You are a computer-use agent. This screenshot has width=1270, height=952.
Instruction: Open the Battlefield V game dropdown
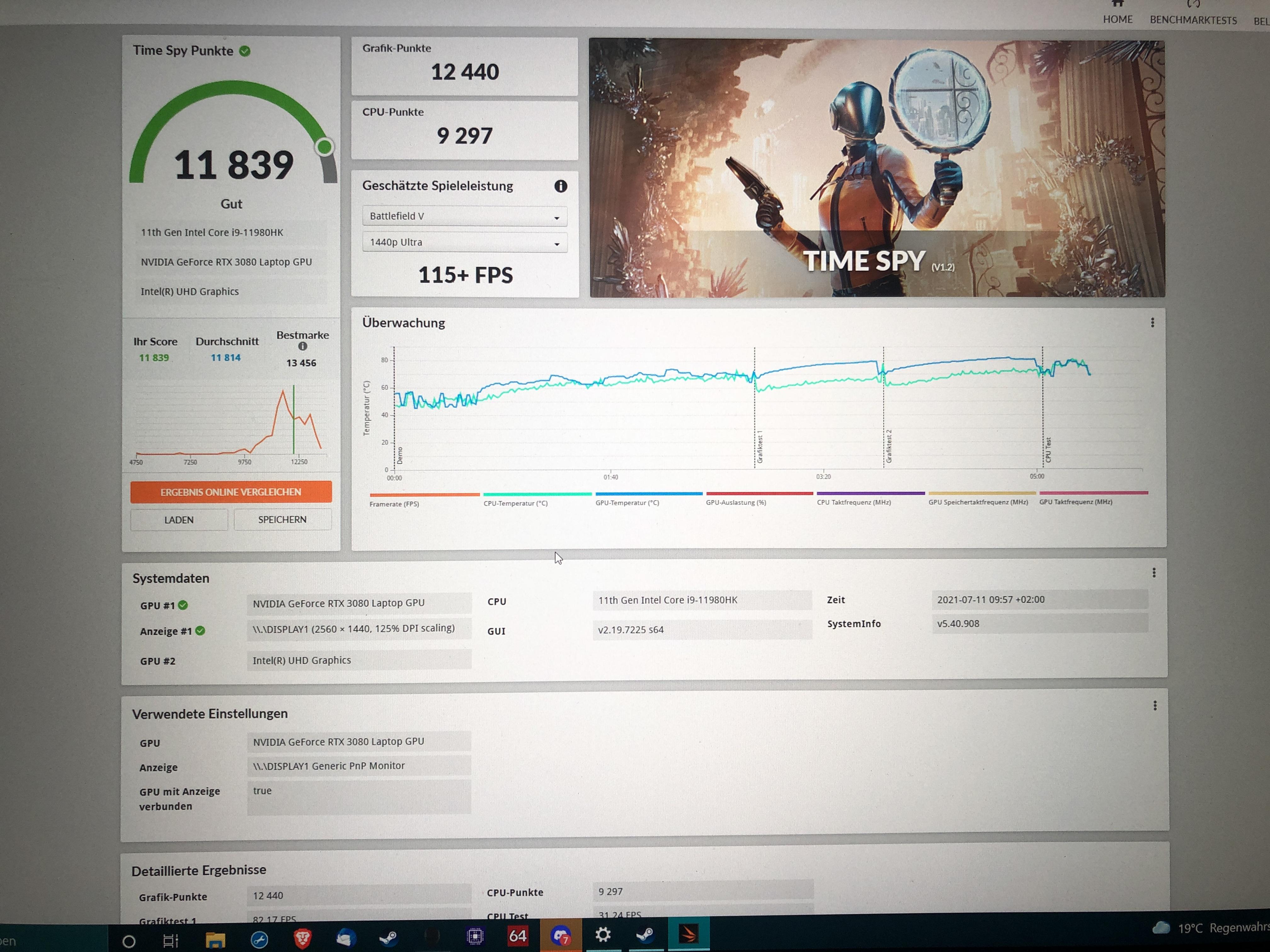pos(465,216)
